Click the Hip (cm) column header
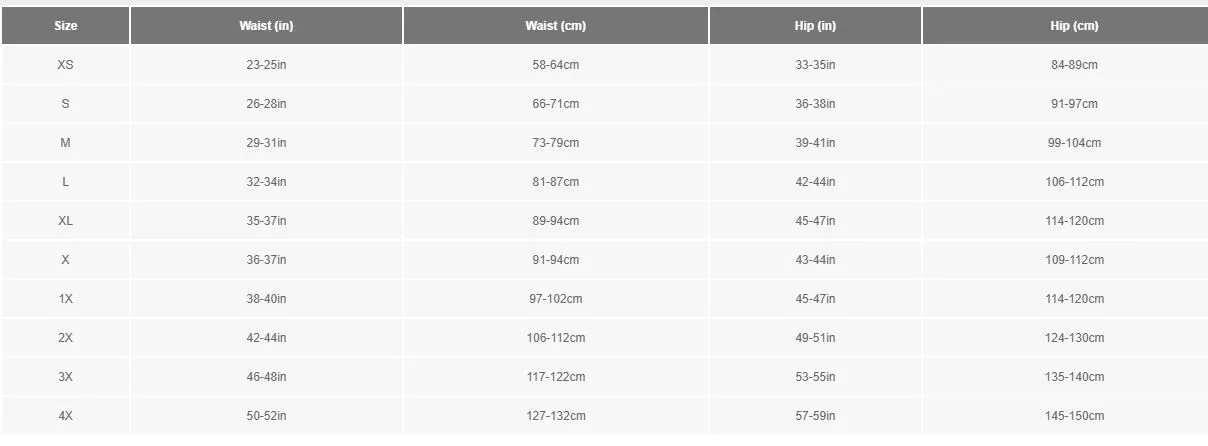 (1074, 26)
